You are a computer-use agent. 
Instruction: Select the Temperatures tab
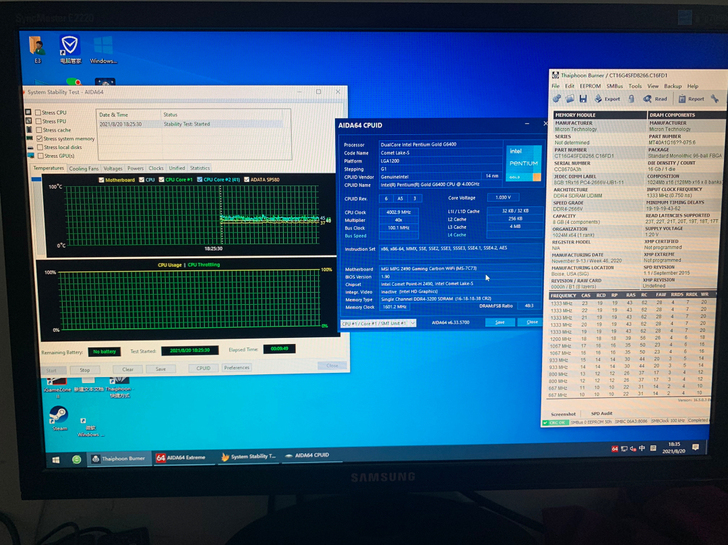(x=49, y=168)
